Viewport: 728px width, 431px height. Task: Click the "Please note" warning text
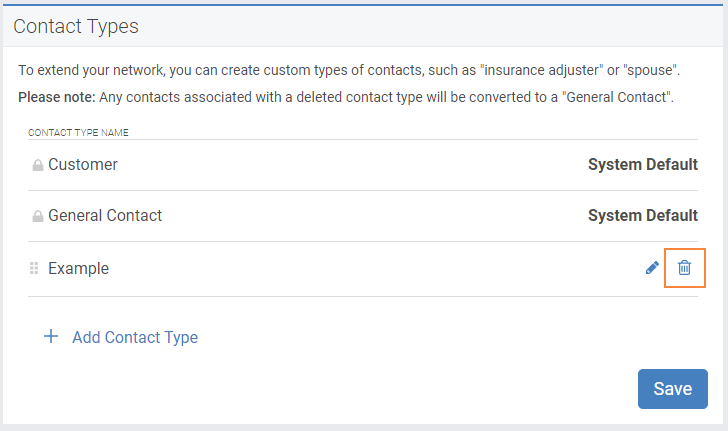coord(346,97)
